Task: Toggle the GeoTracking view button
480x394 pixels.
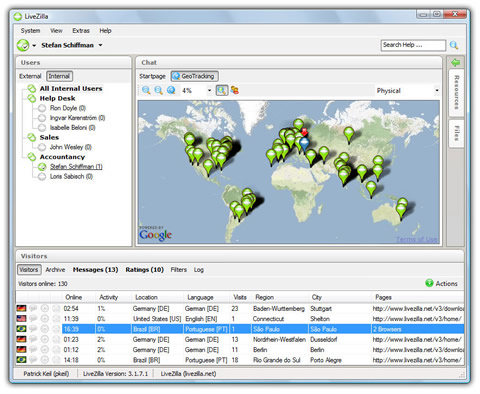Action: 194,76
